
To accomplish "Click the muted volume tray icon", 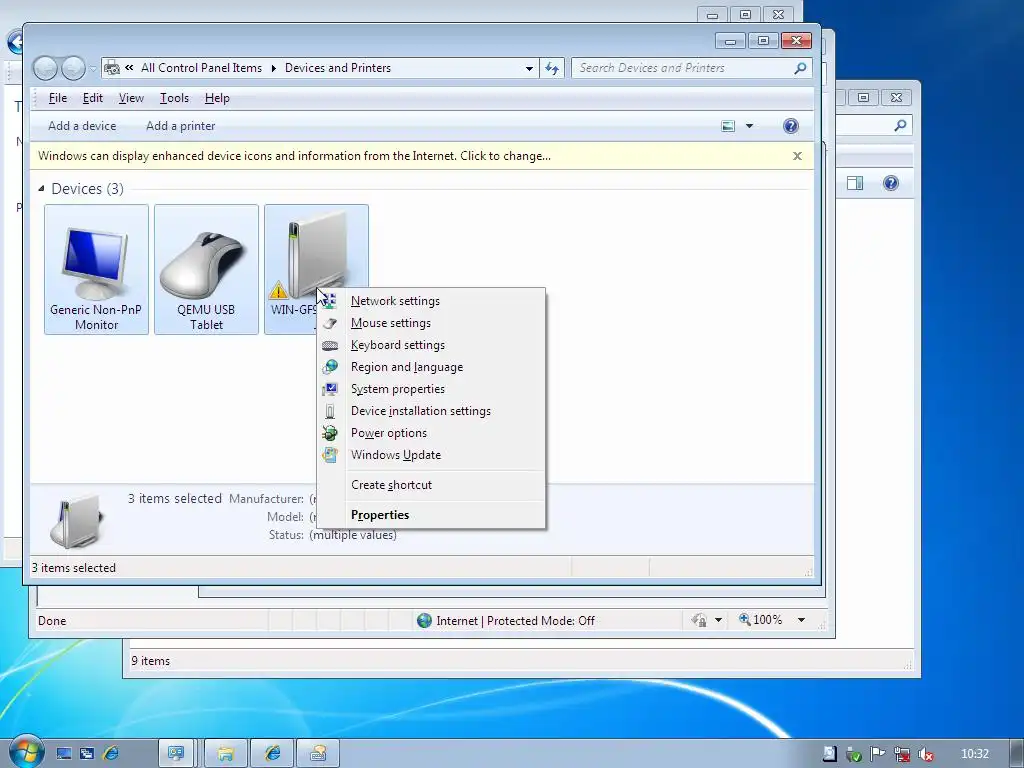I will pyautogui.click(x=925, y=755).
